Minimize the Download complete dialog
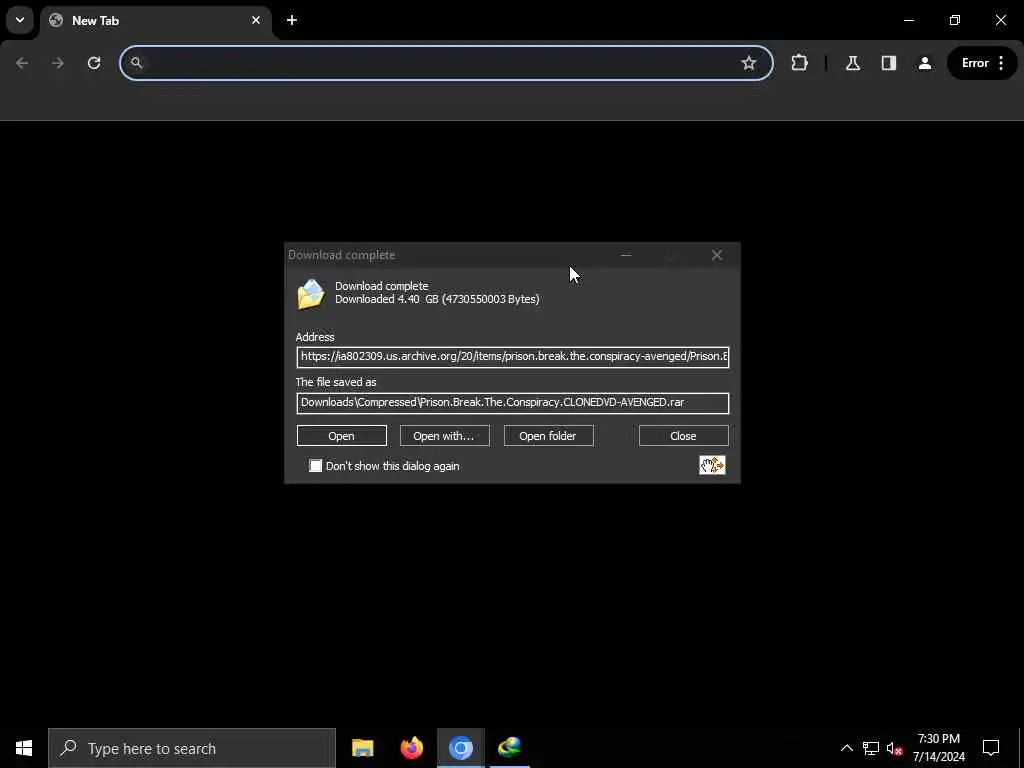This screenshot has width=1024, height=768. 626,255
